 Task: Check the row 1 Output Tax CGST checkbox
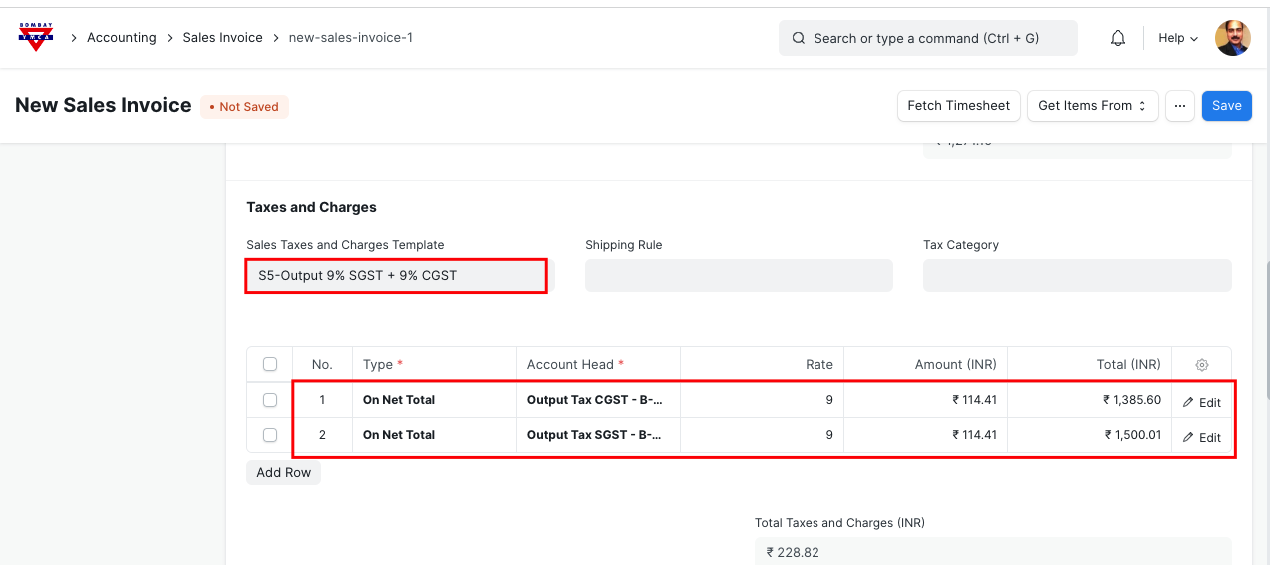click(x=270, y=400)
